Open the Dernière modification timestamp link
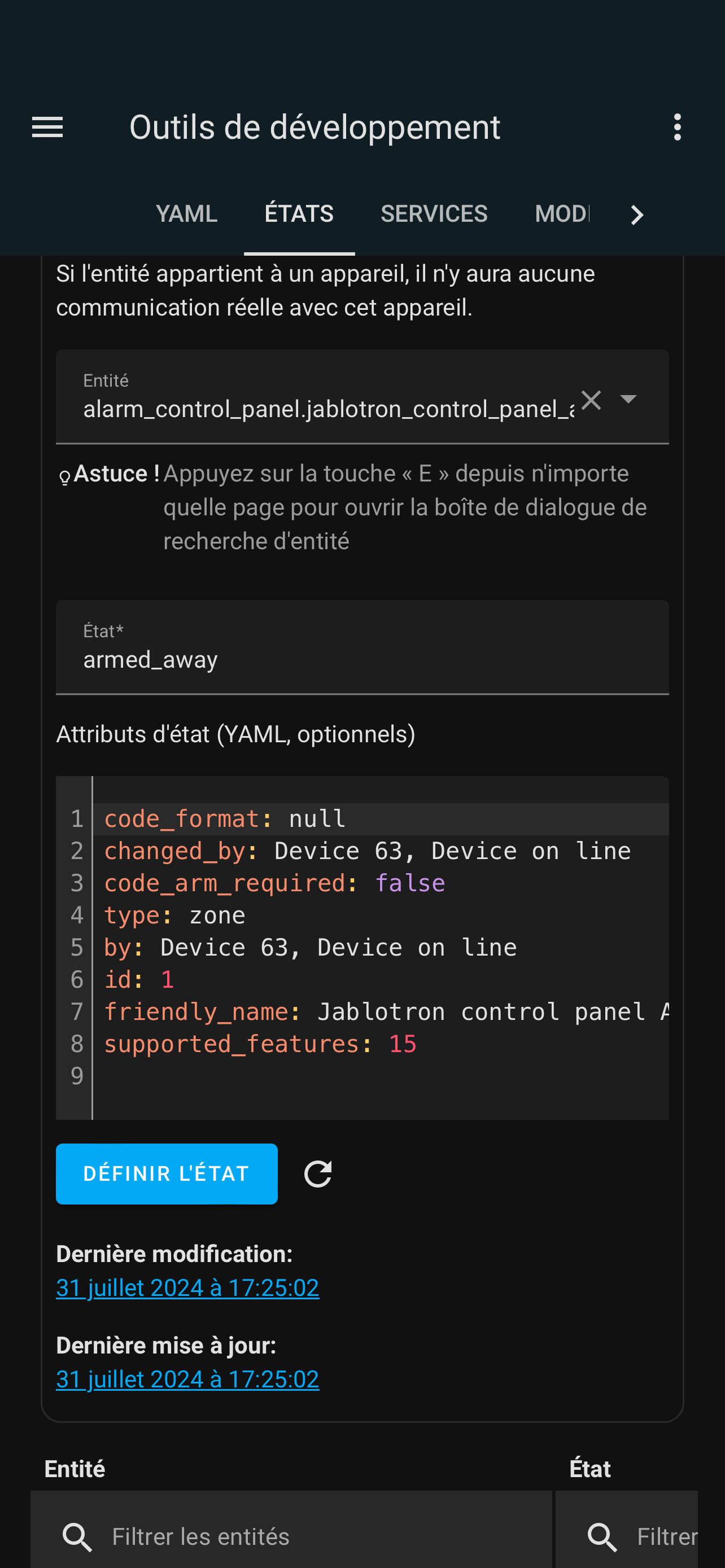 point(187,1288)
